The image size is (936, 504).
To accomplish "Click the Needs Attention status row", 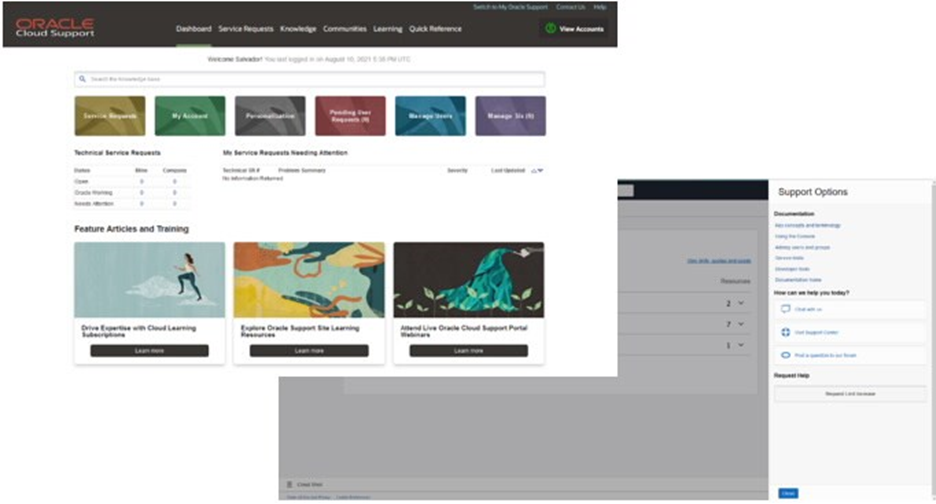I will pyautogui.click(x=131, y=204).
